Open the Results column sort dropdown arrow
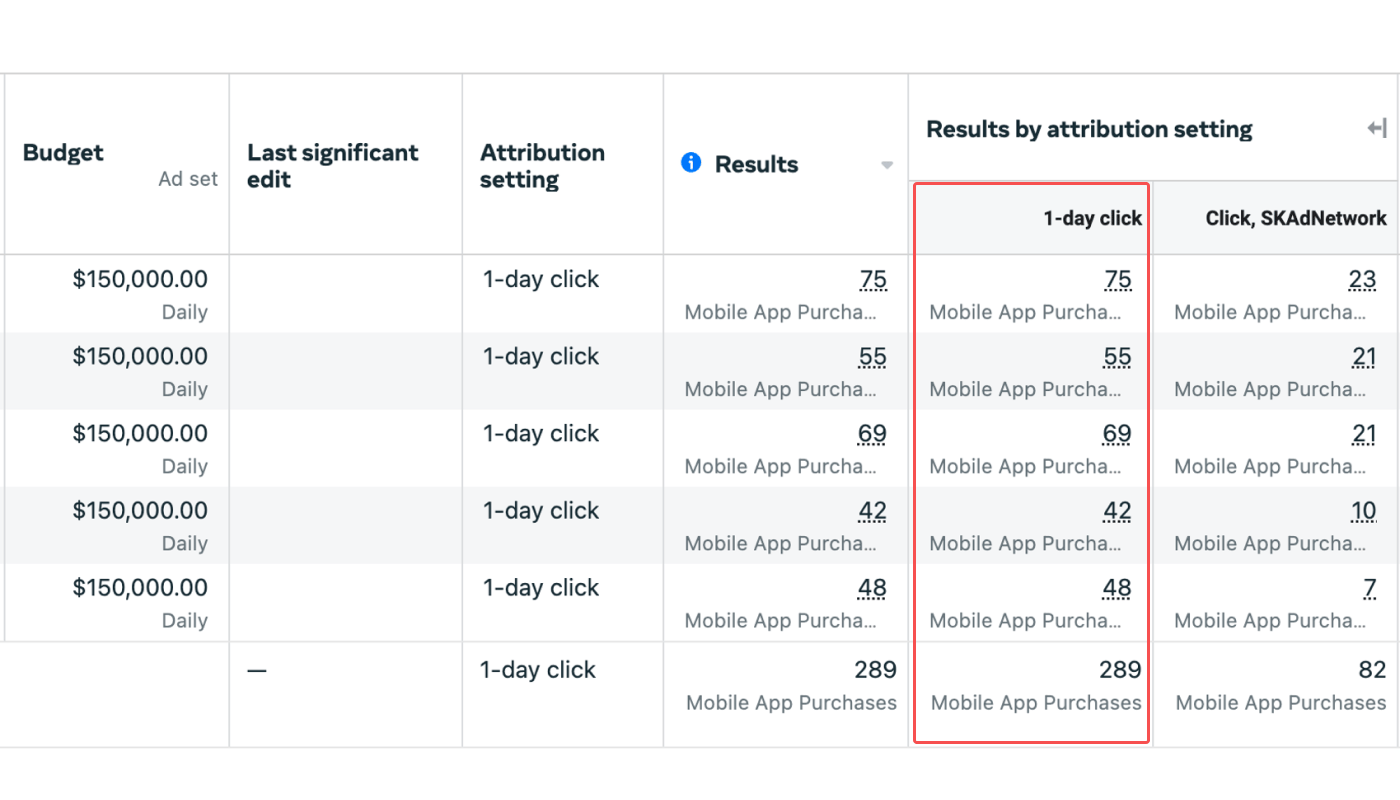Image resolution: width=1400 pixels, height=800 pixels. pos(887,165)
